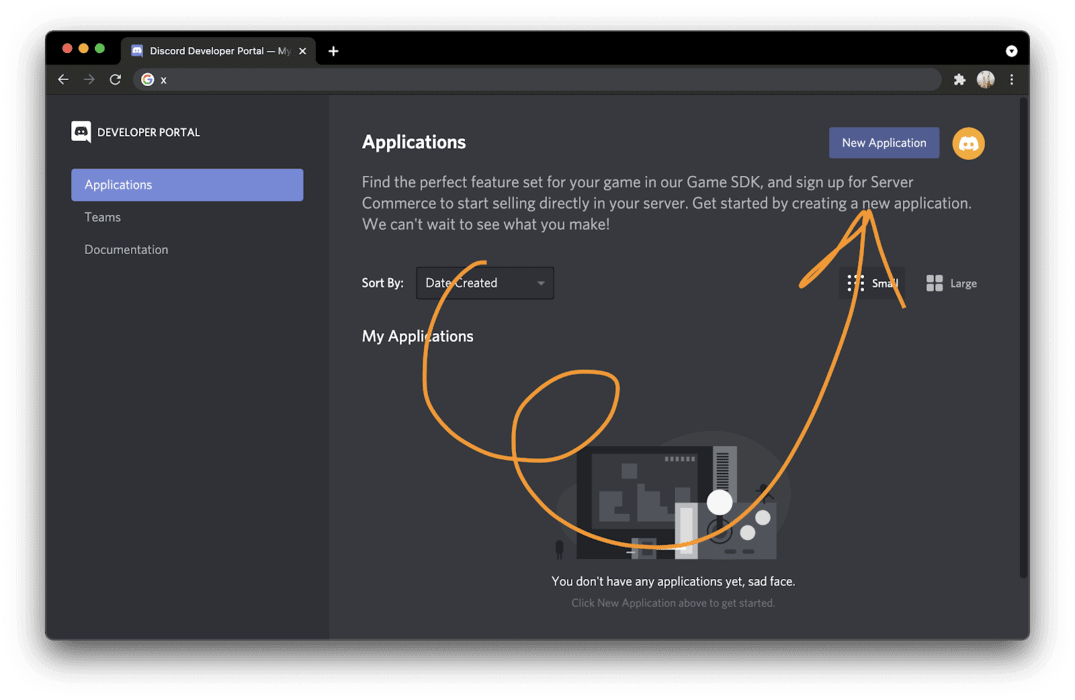
Task: Open the browser Extensions puzzle icon
Action: click(959, 80)
